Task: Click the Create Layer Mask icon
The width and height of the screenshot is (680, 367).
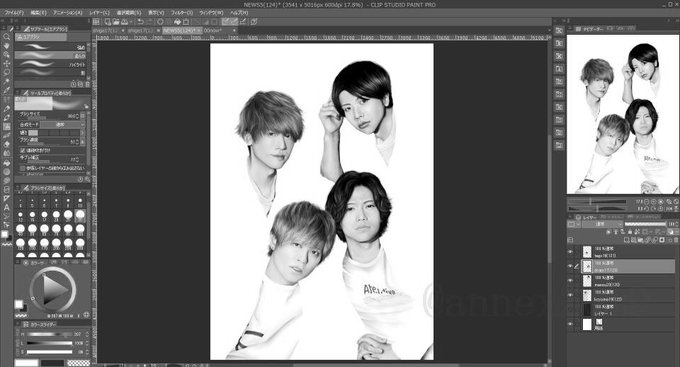Action: (x=662, y=240)
